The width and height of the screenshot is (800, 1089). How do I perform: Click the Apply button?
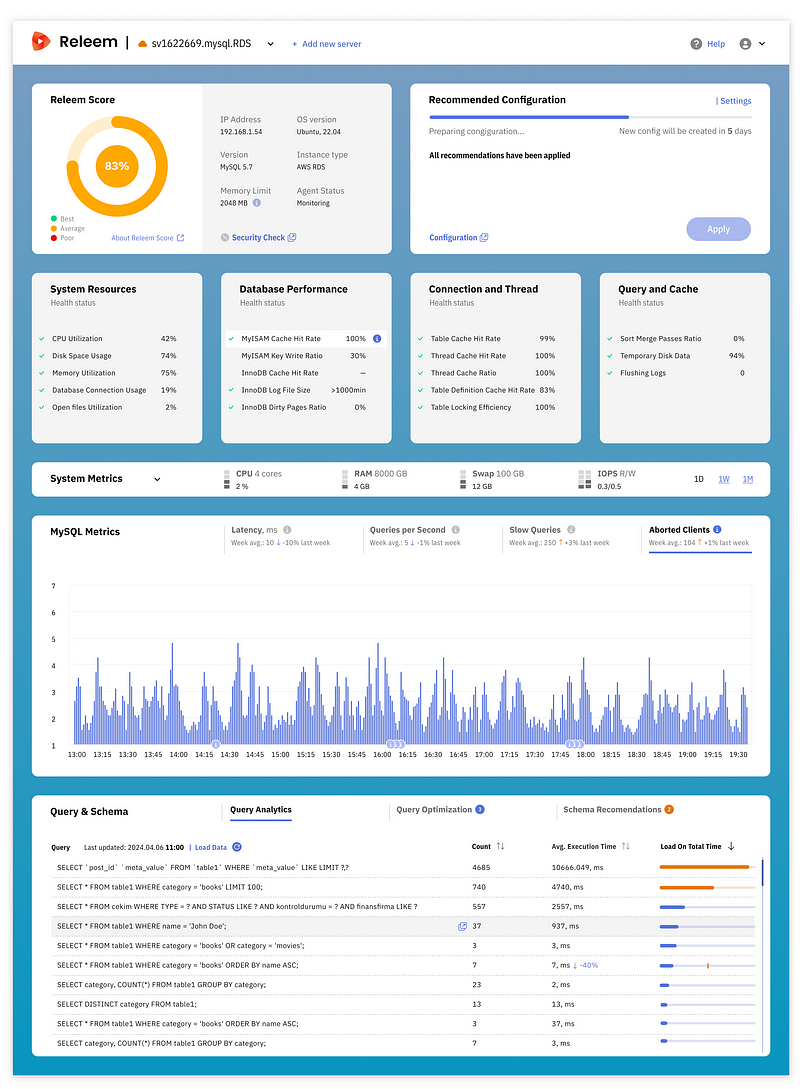[x=718, y=229]
